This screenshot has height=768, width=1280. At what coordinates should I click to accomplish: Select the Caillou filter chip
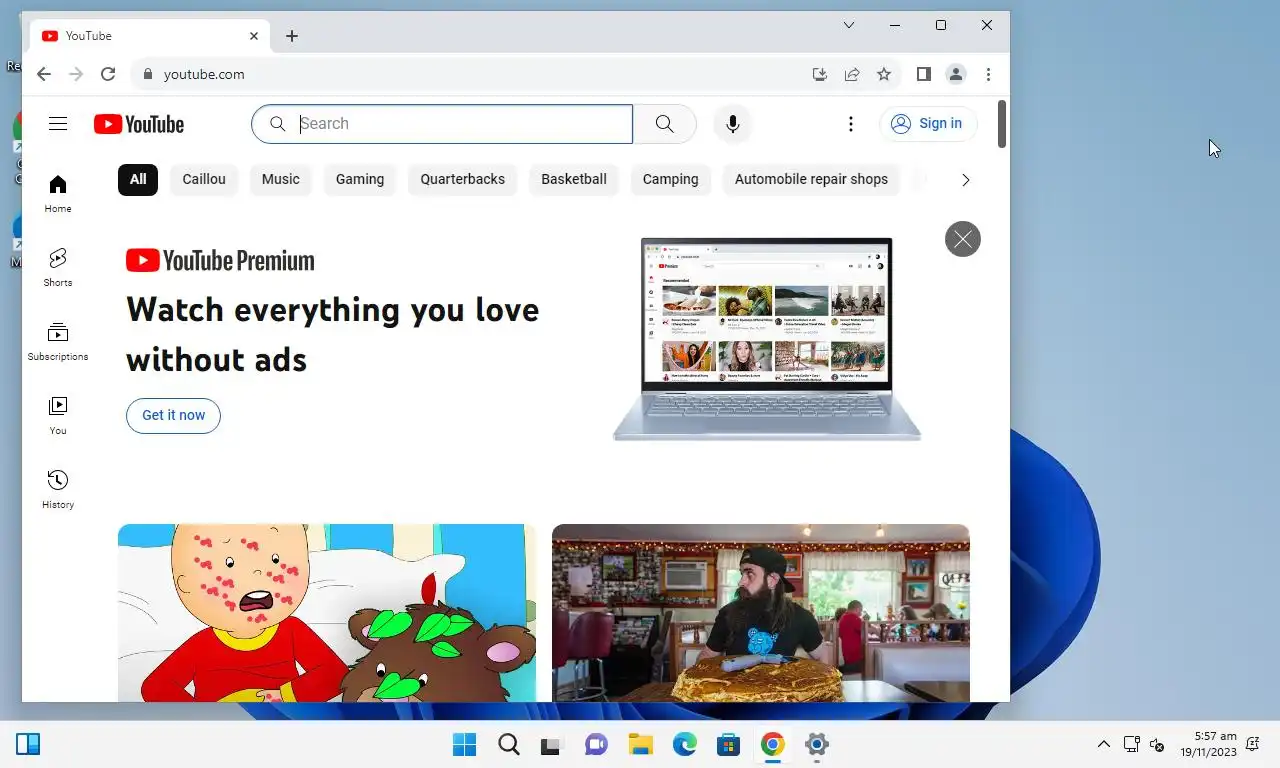[x=204, y=179]
